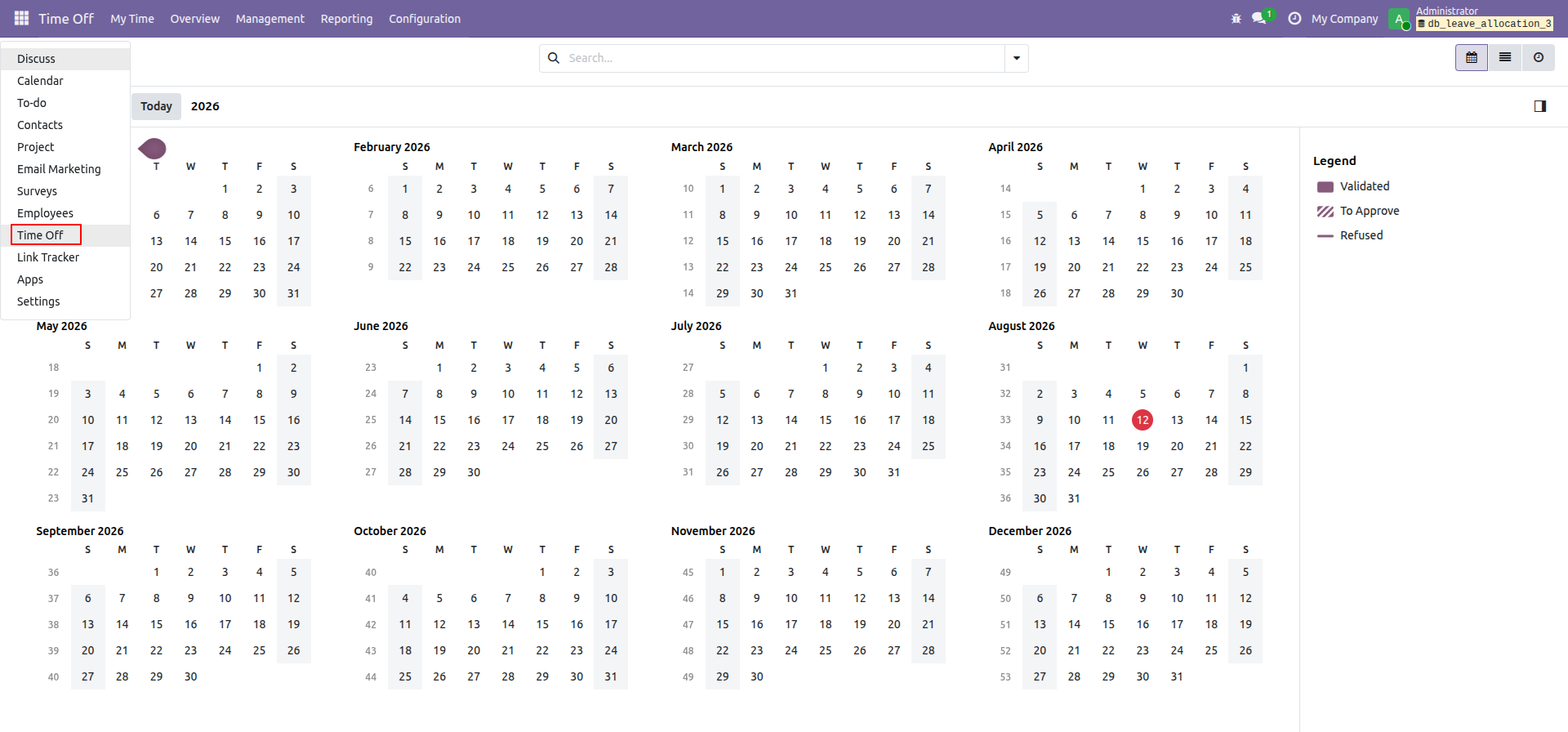Image resolution: width=1568 pixels, height=732 pixels.
Task: Click the Time Off brand title in navbar
Action: tap(66, 18)
